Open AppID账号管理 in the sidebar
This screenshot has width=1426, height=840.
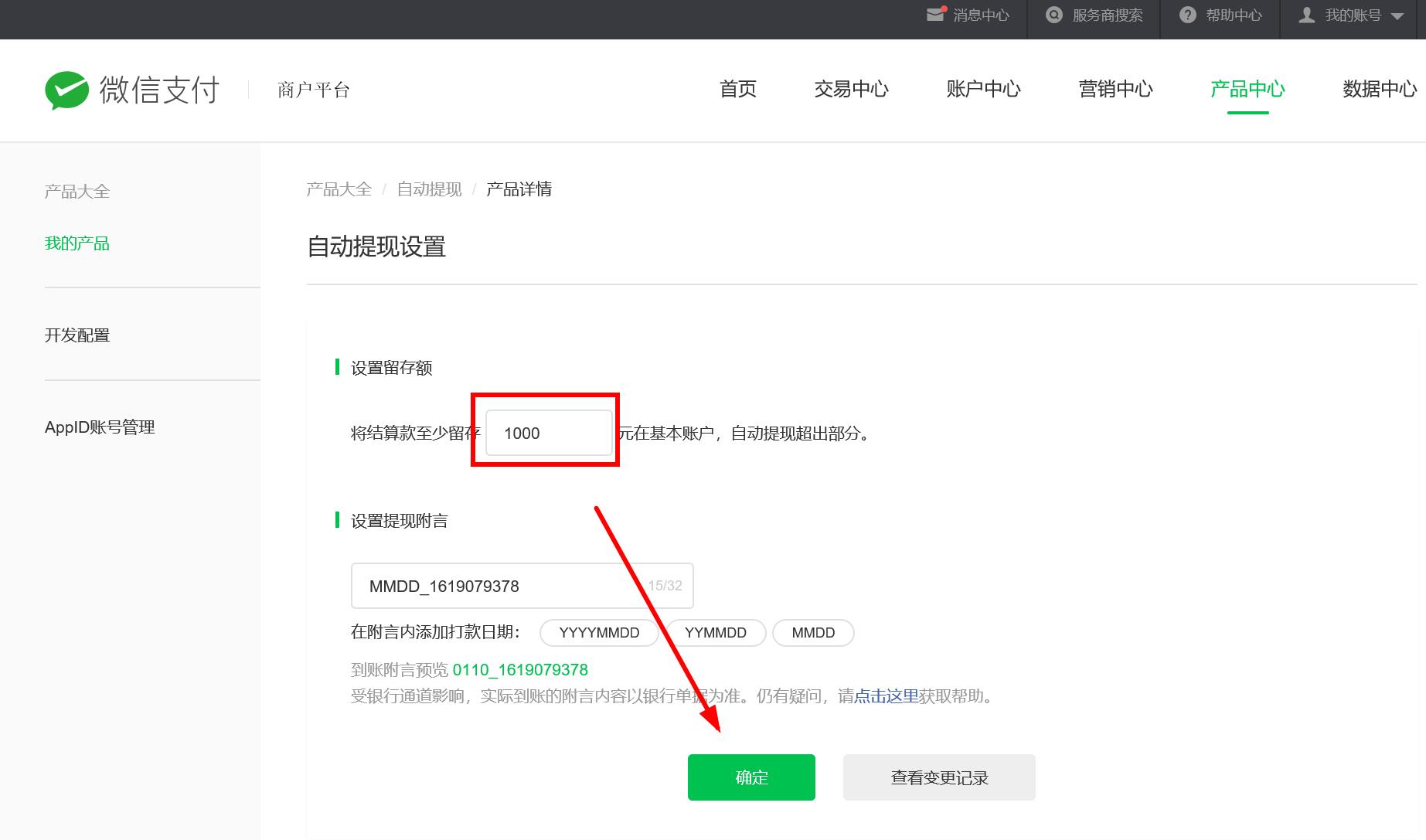tap(100, 427)
